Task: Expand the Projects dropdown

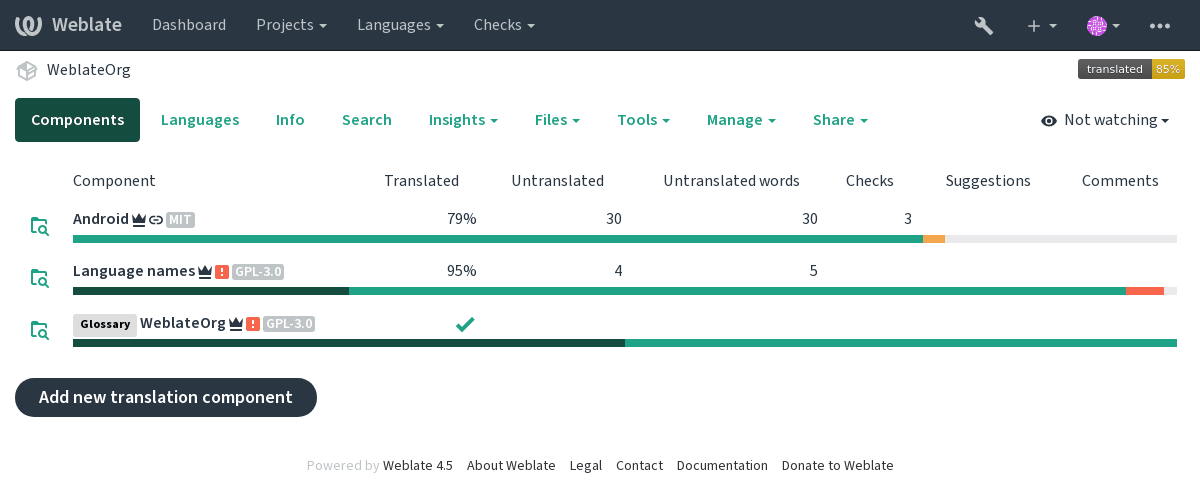Action: click(x=291, y=25)
